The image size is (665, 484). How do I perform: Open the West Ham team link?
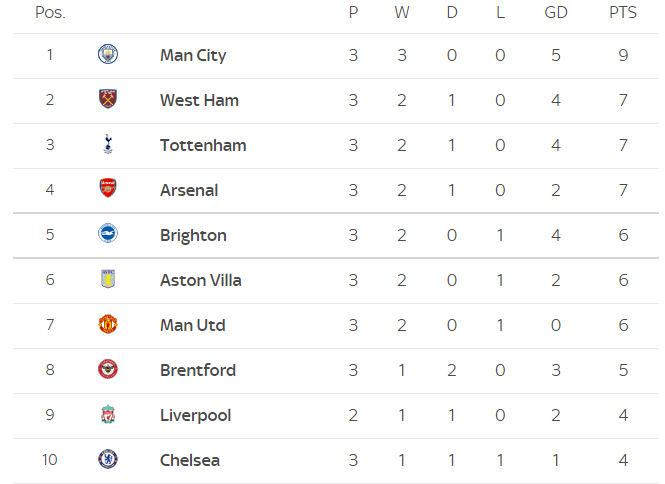[199, 101]
